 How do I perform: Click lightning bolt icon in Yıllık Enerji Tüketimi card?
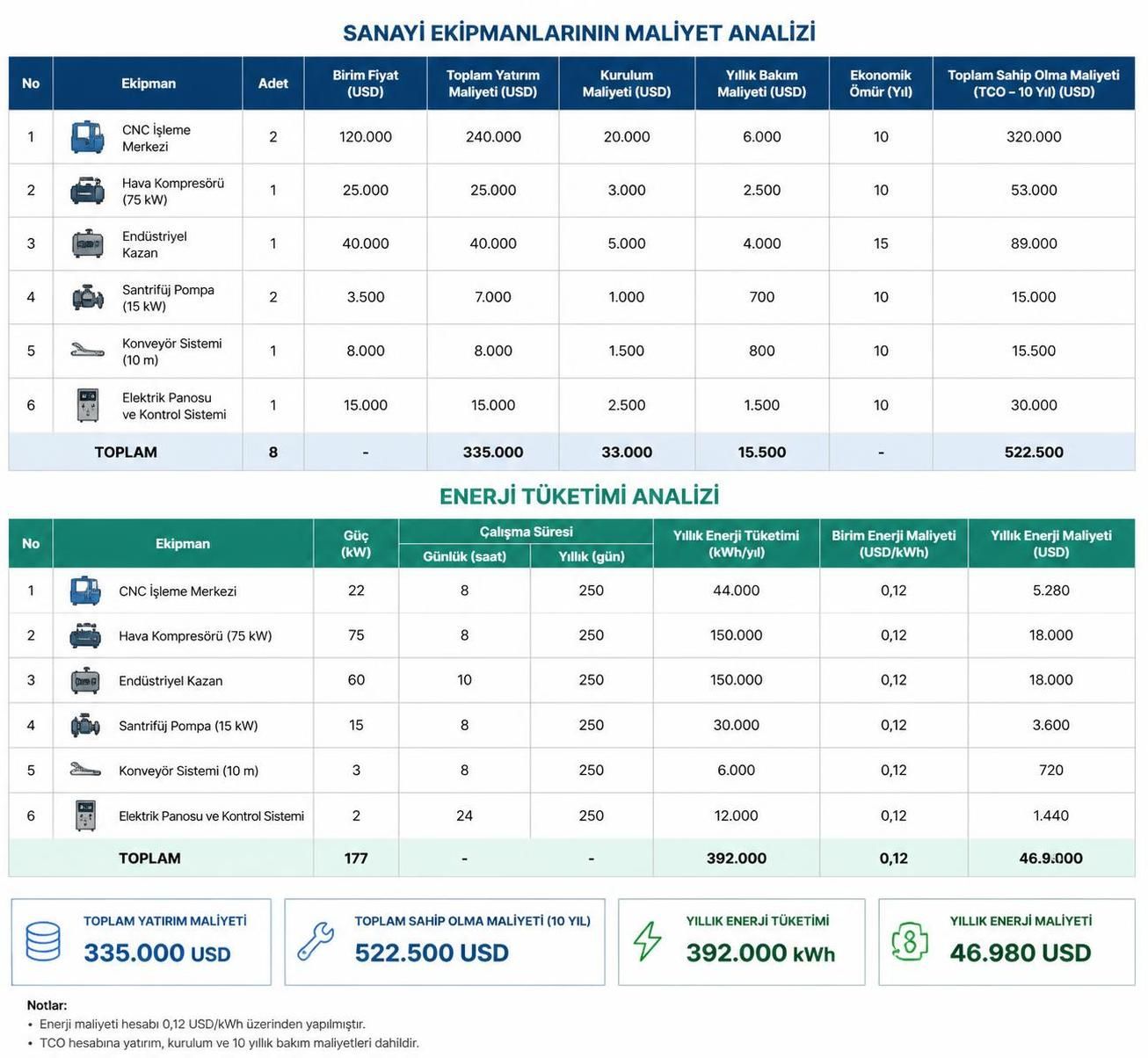[x=648, y=941]
